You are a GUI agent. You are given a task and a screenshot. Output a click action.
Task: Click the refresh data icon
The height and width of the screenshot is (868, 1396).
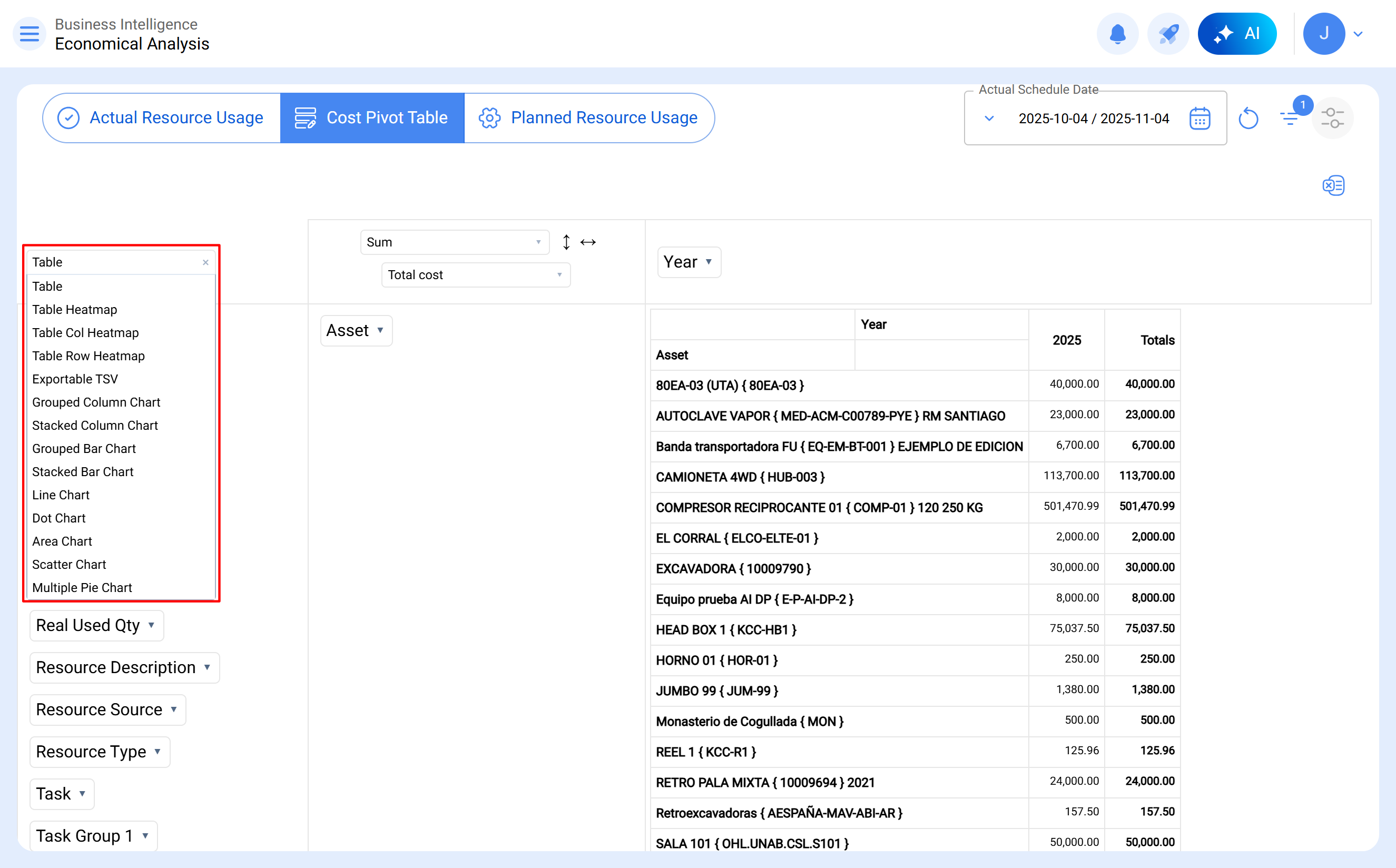(x=1248, y=119)
